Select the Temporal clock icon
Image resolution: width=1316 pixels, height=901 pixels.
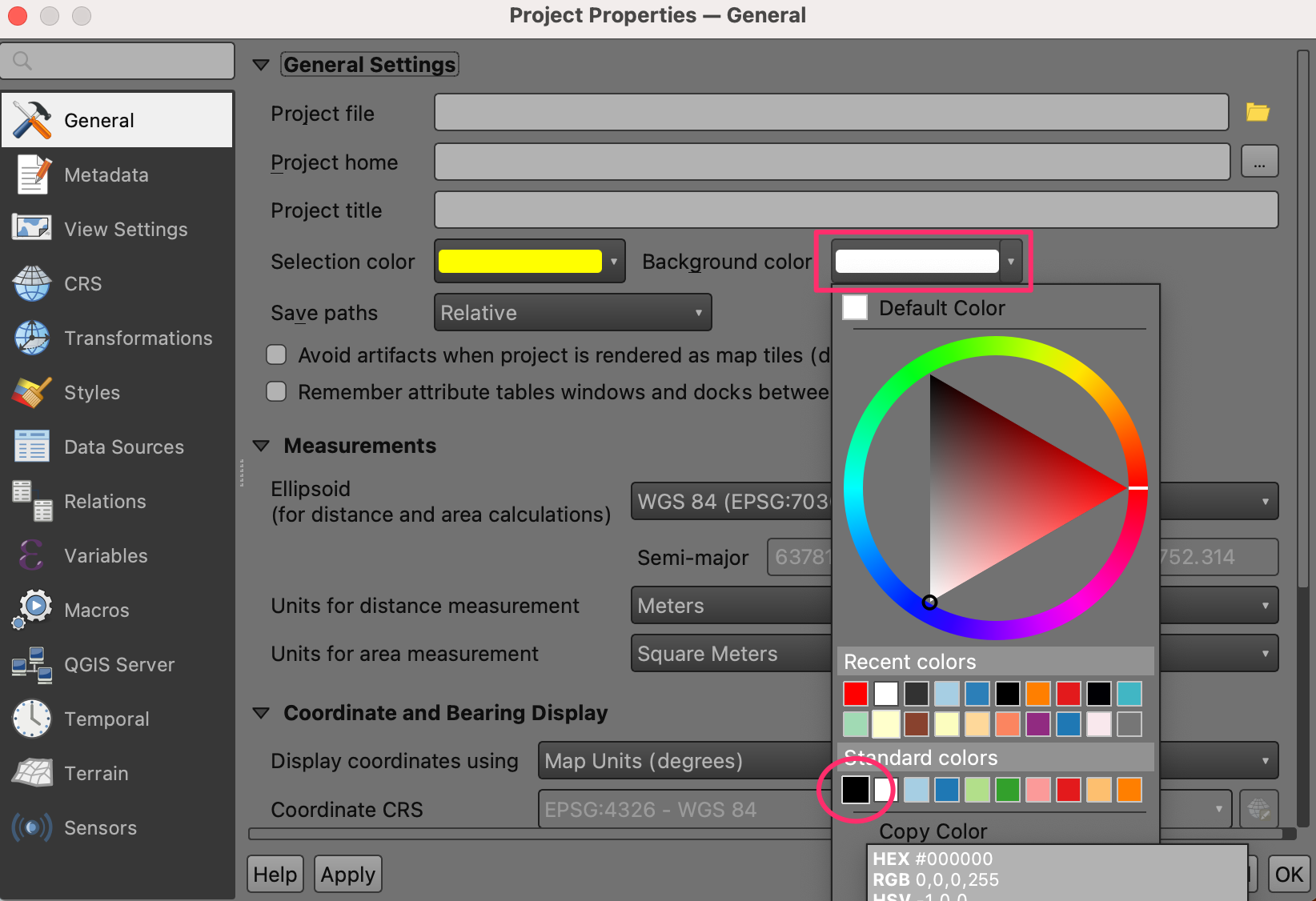pyautogui.click(x=32, y=719)
